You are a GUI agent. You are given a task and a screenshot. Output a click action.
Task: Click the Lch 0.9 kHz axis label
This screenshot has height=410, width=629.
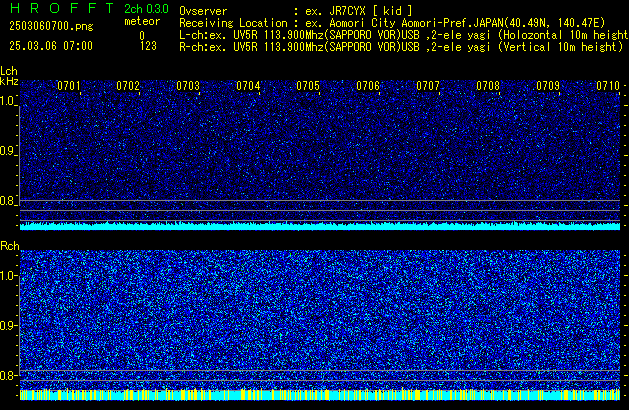(x=8, y=151)
